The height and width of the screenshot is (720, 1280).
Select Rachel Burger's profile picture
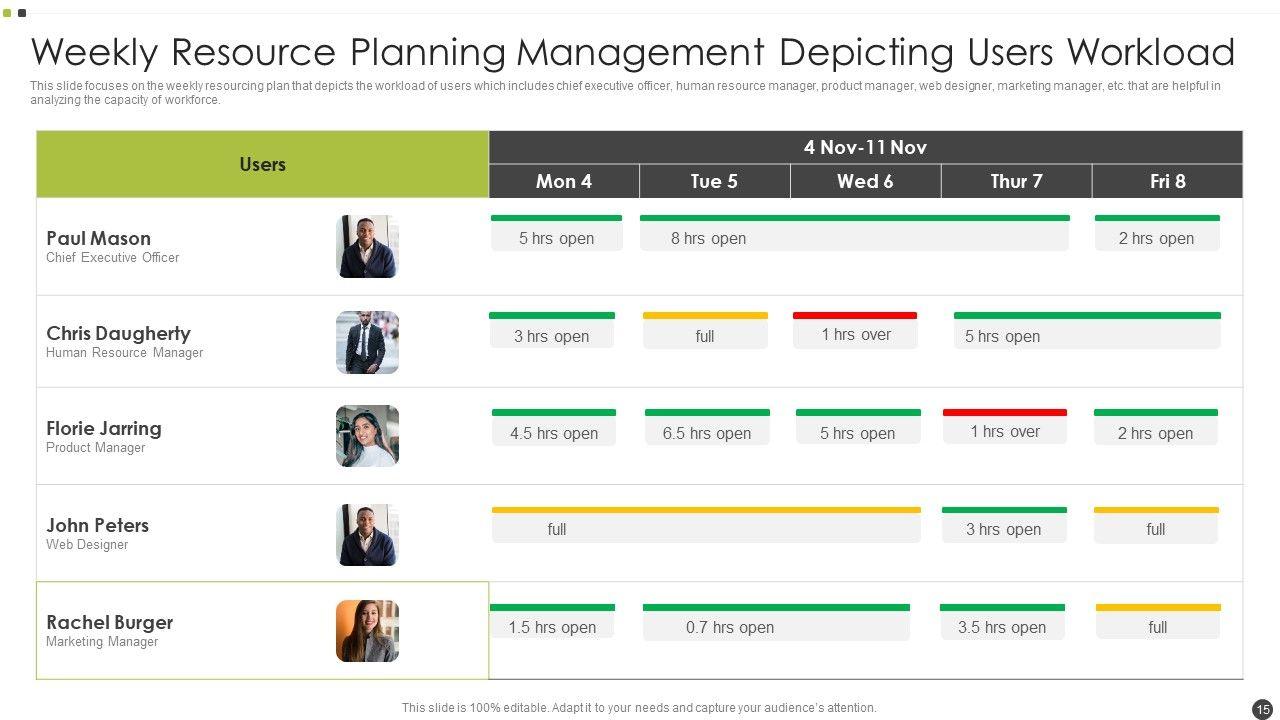pos(367,631)
